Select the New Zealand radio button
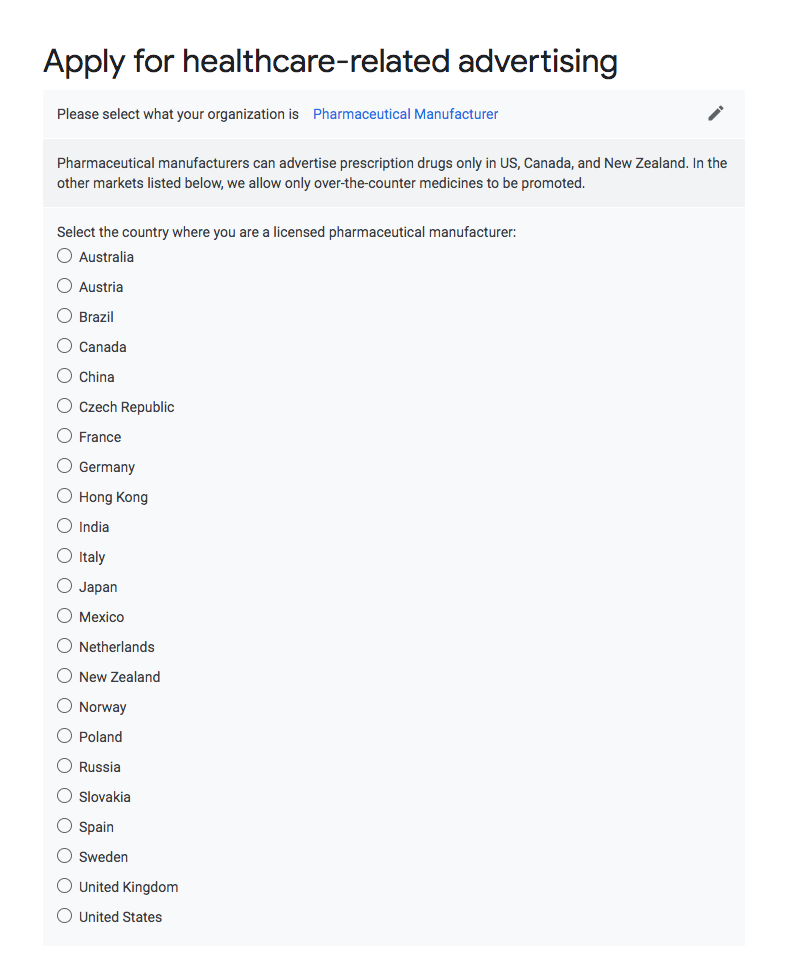 (65, 676)
